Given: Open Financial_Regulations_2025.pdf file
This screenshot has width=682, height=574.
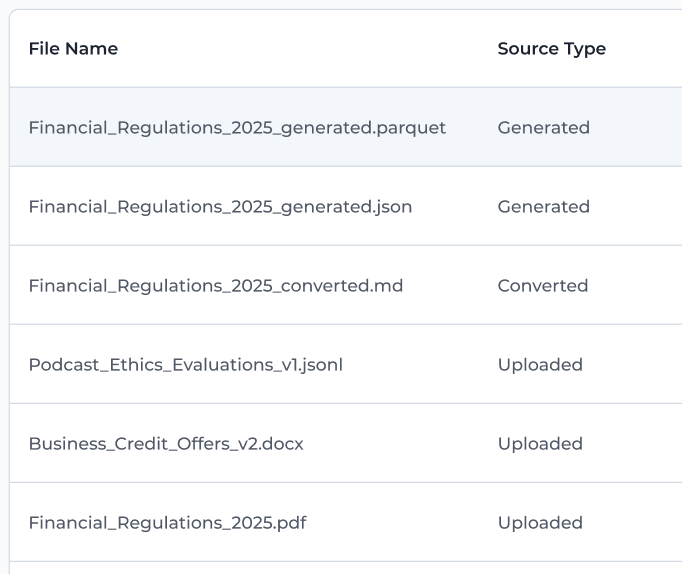Looking at the screenshot, I should 167,523.
